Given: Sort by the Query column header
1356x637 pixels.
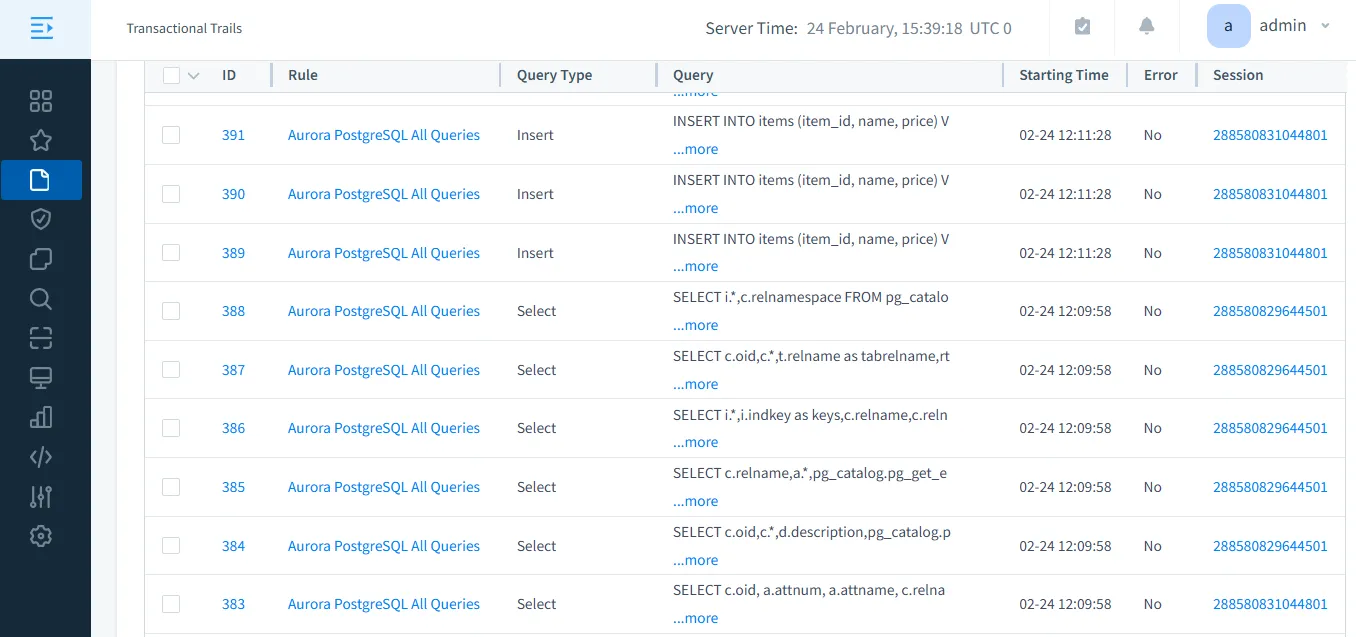Looking at the screenshot, I should [693, 75].
